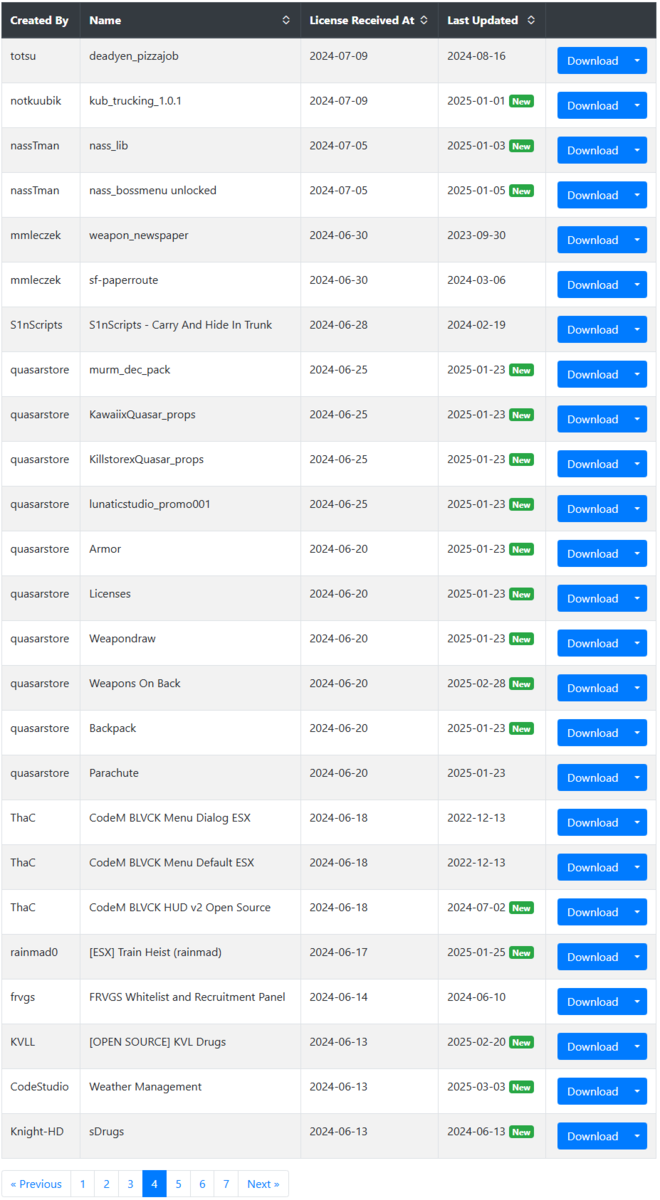Click the New badge next to nass_bossmenu unlocked
660x1200 pixels.
521,191
